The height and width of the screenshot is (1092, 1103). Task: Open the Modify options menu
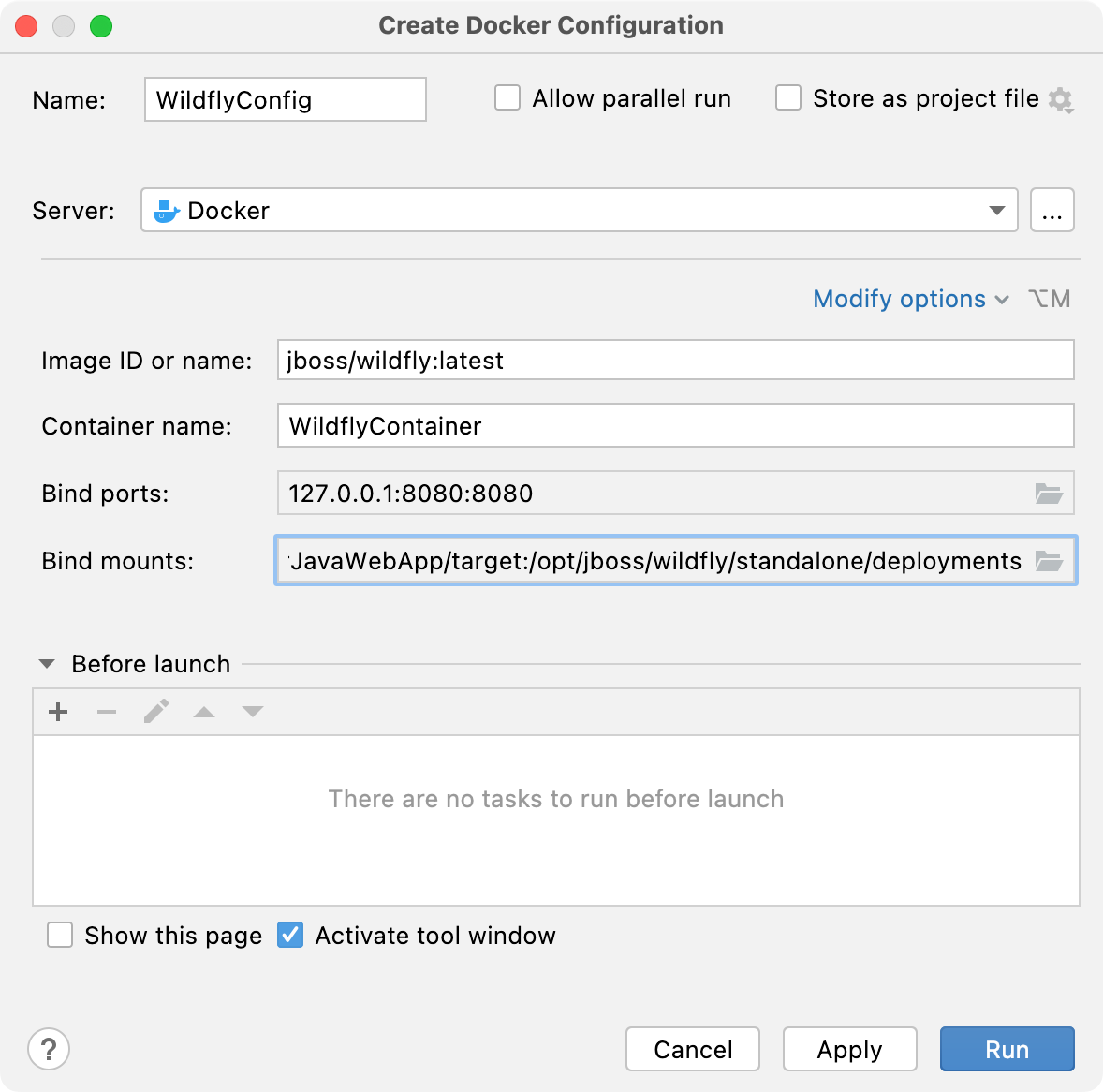pyautogui.click(x=899, y=299)
